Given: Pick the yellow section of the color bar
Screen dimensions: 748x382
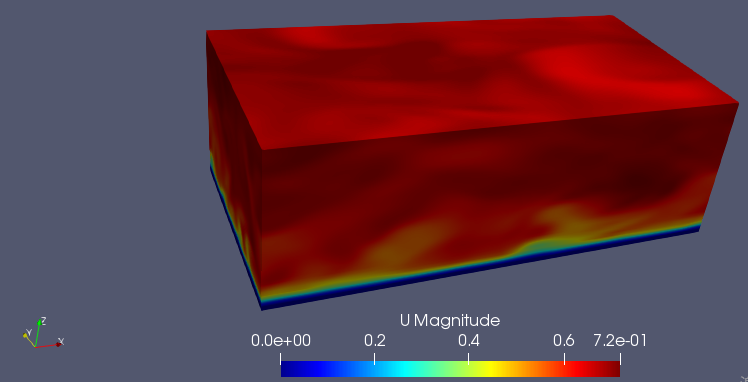Looking at the screenshot, I should (x=491, y=369).
